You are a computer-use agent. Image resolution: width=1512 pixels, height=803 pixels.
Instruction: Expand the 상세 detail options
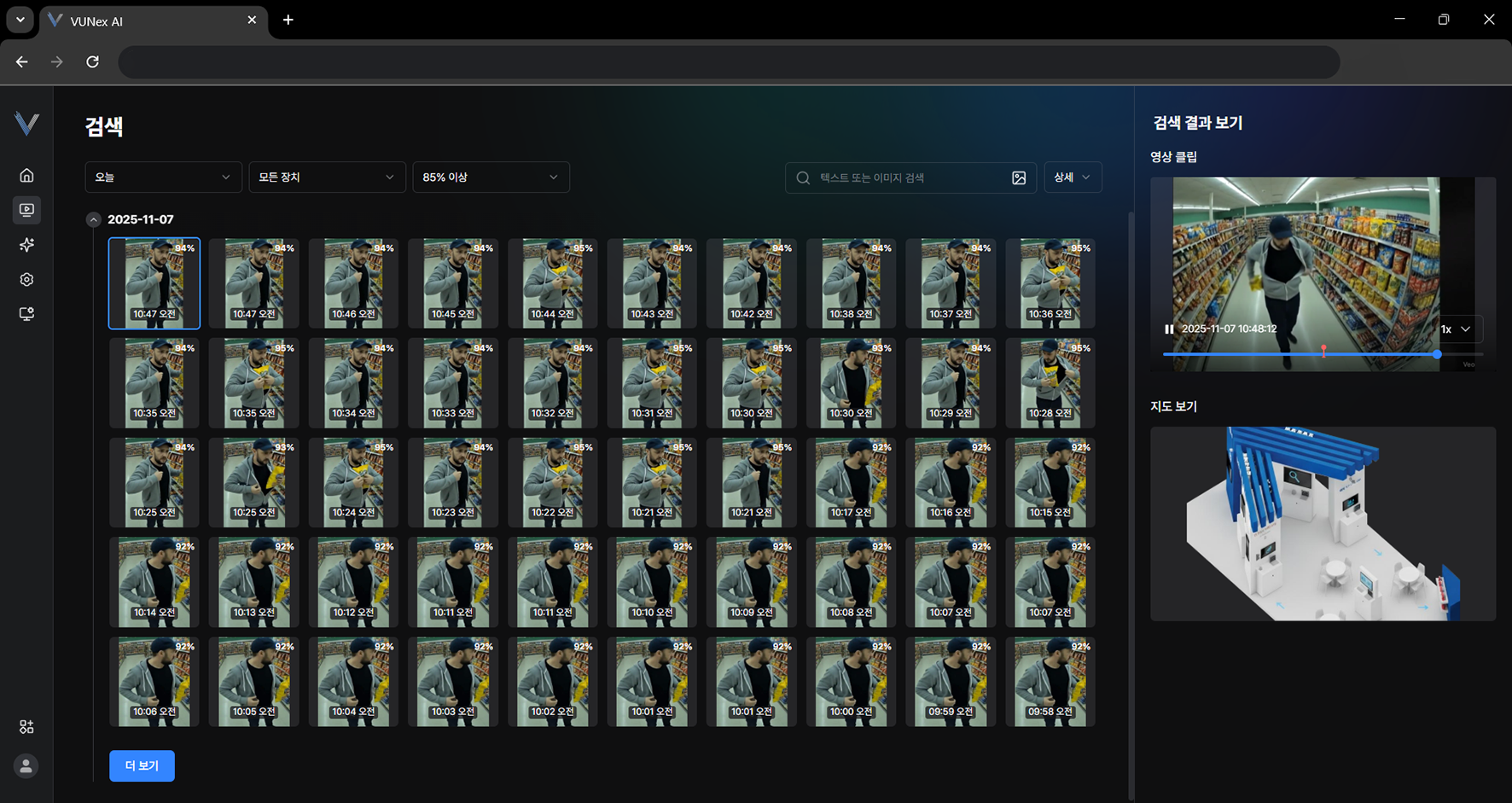1072,177
